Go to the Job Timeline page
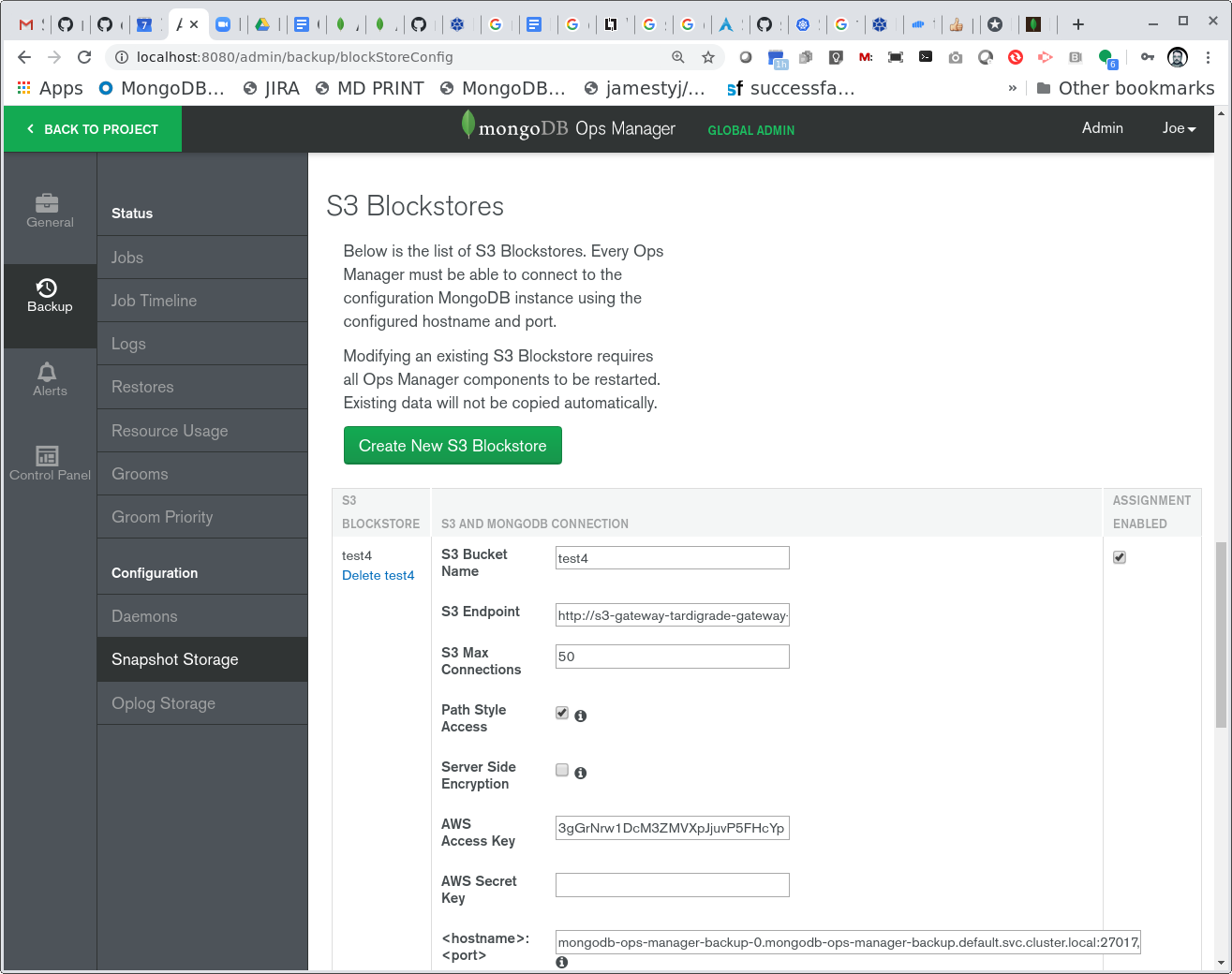1232x974 pixels. click(x=154, y=301)
